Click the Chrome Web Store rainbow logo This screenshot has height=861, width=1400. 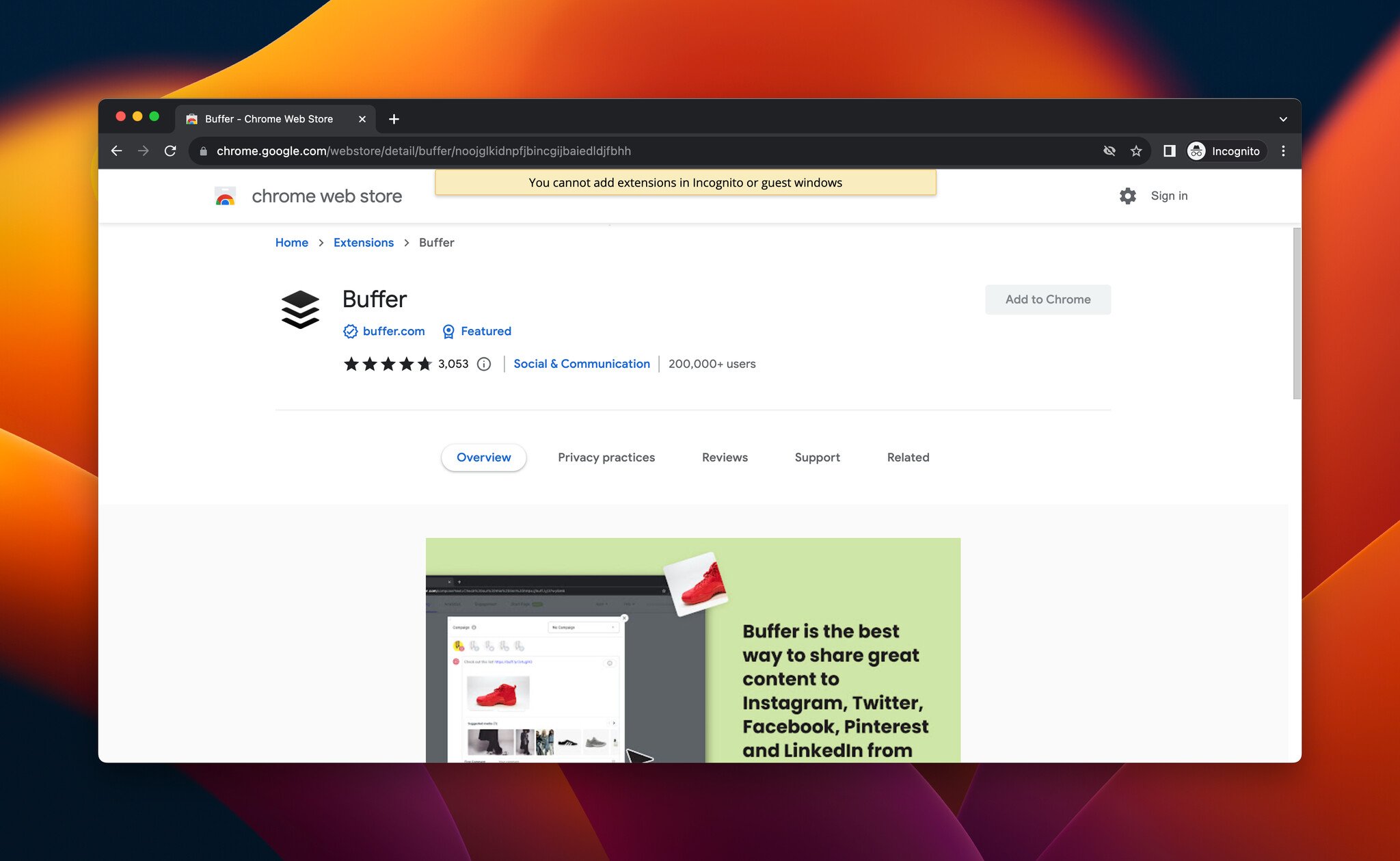pos(225,196)
